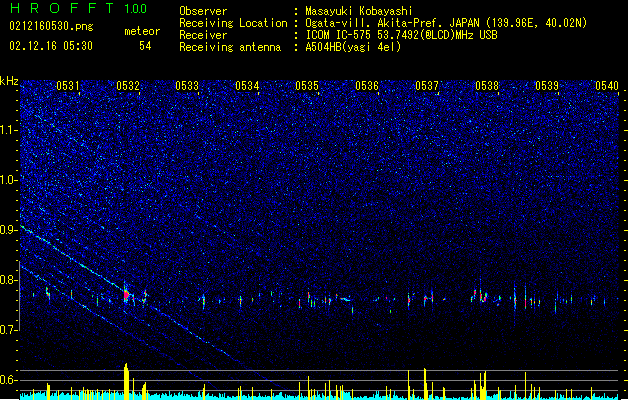Screen dimensions: 629x400
Task: Click the bright red meteor echo near 0532
Action: pyautogui.click(x=126, y=295)
